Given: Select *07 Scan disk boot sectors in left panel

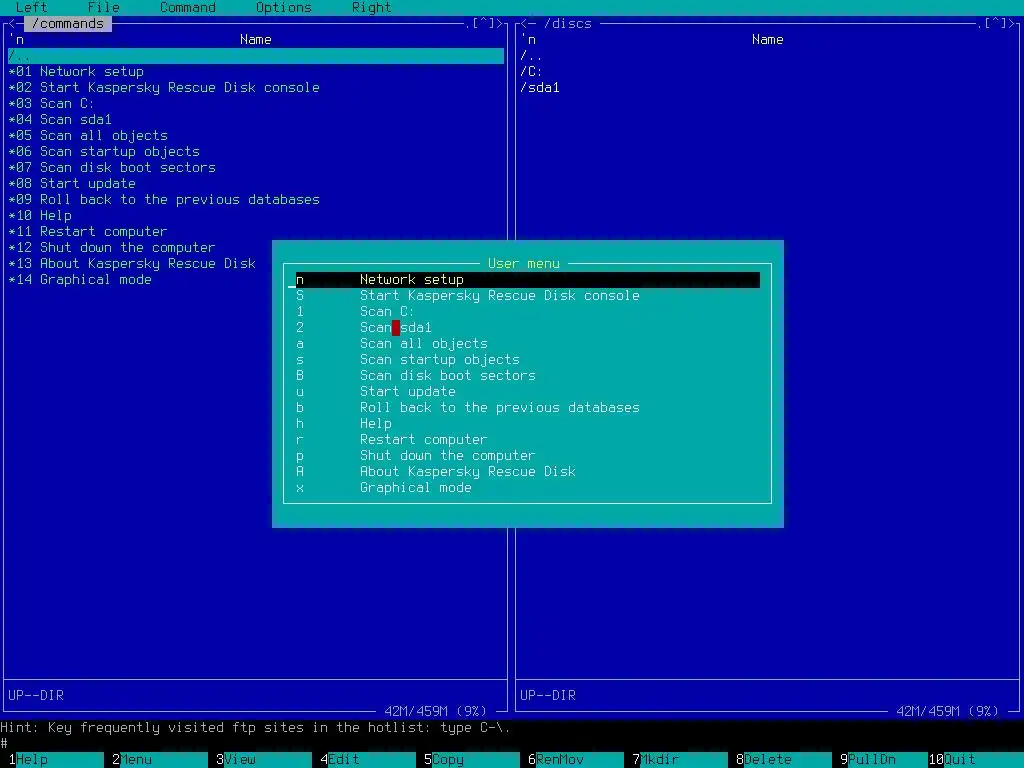Looking at the screenshot, I should tap(256, 168).
